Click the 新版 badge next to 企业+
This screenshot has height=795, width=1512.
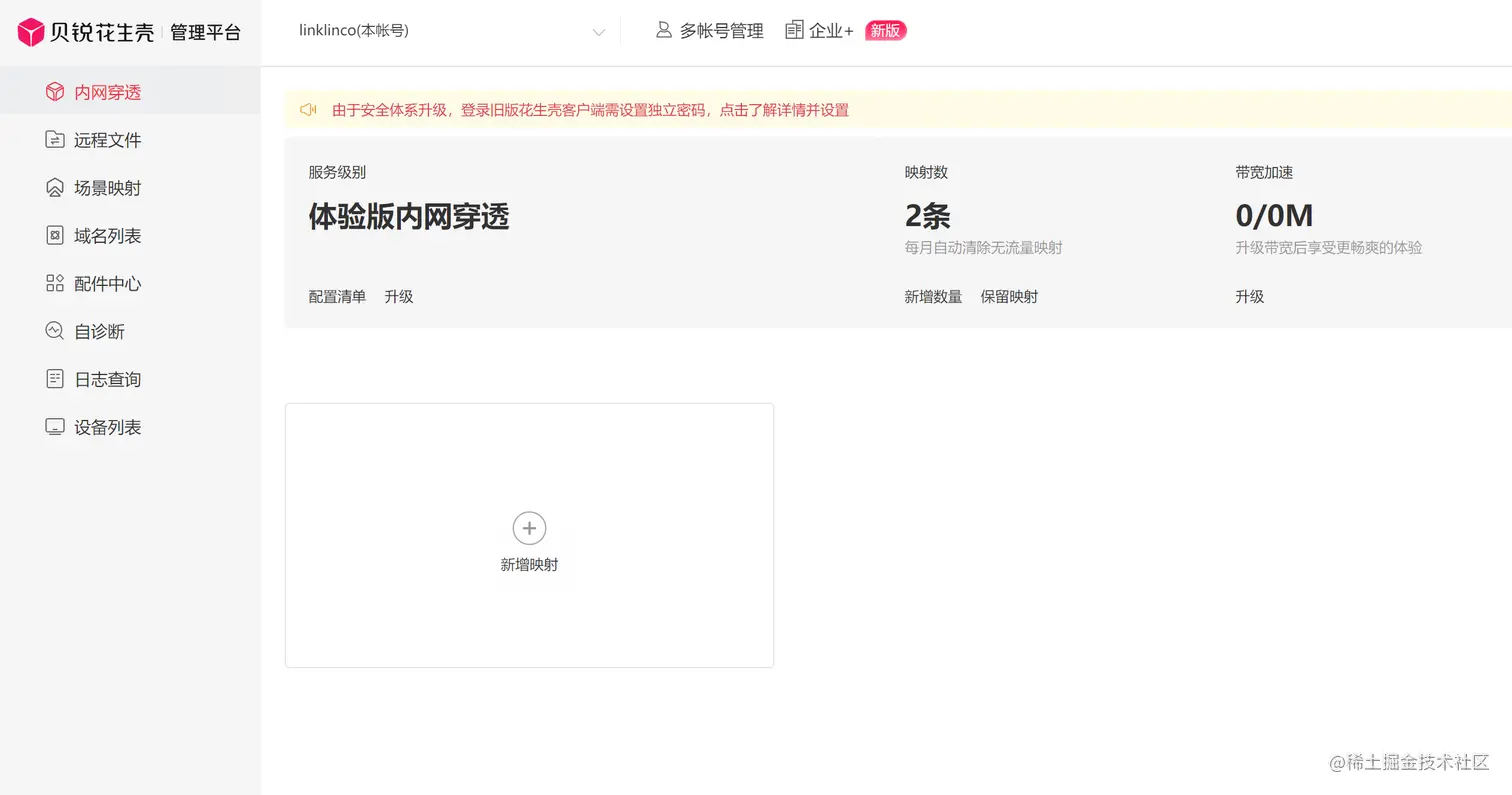tap(885, 30)
